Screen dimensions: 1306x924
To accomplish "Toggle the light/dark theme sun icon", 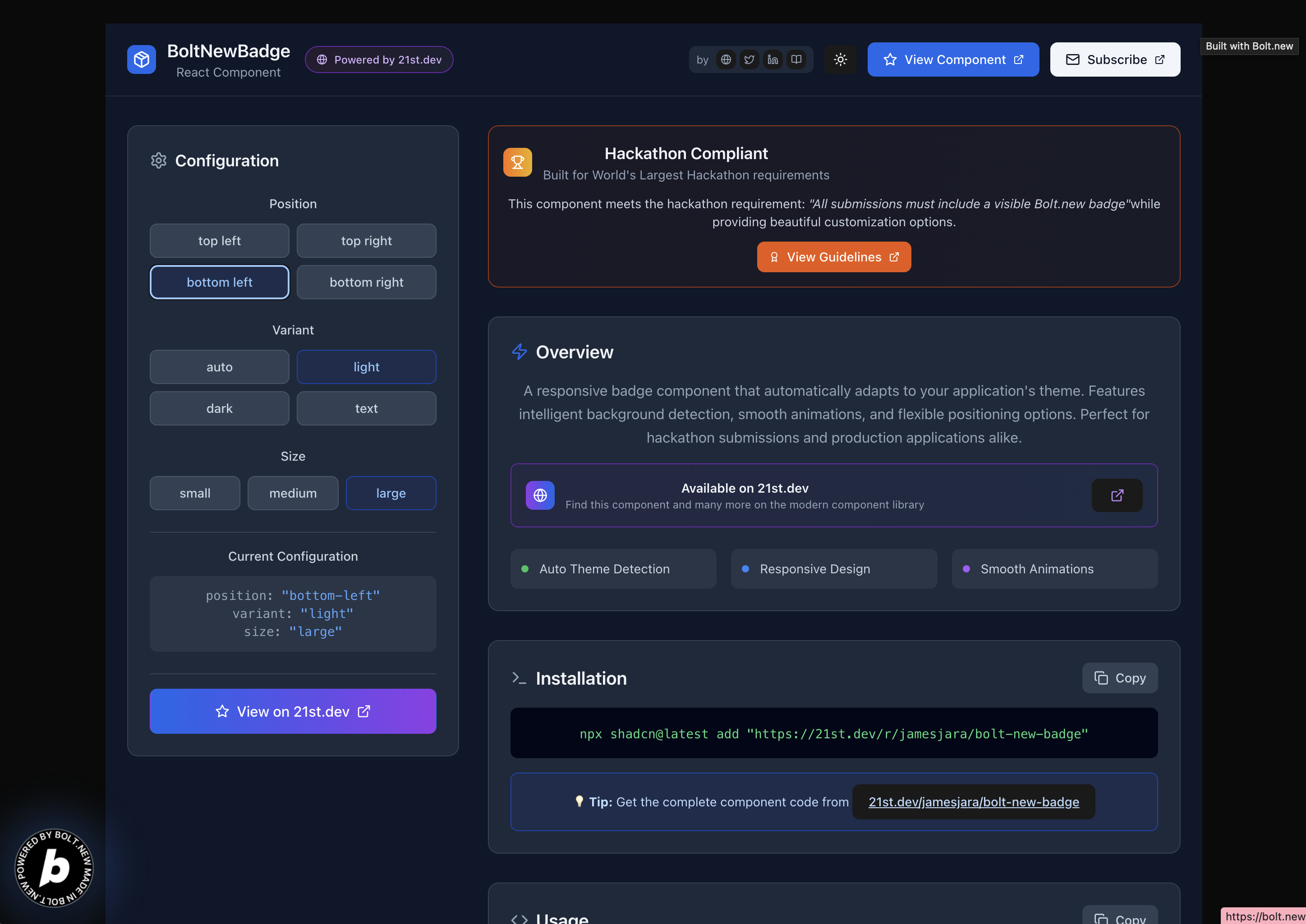I will [x=840, y=60].
